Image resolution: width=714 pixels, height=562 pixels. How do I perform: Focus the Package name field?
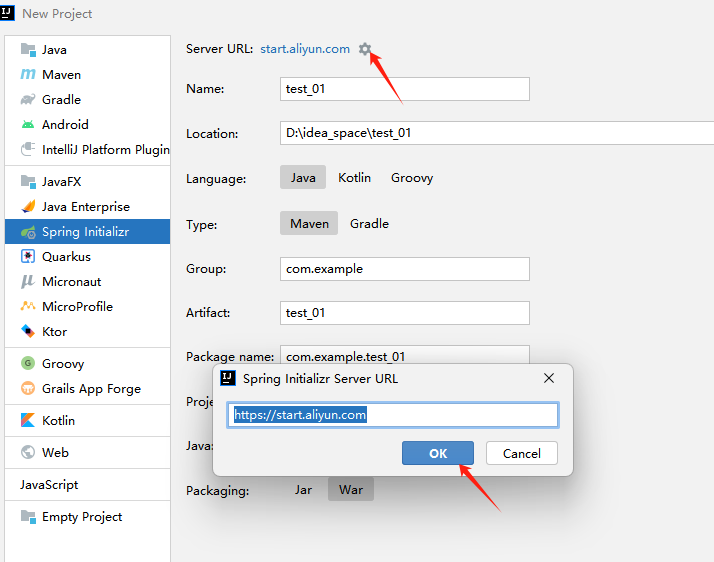404,355
